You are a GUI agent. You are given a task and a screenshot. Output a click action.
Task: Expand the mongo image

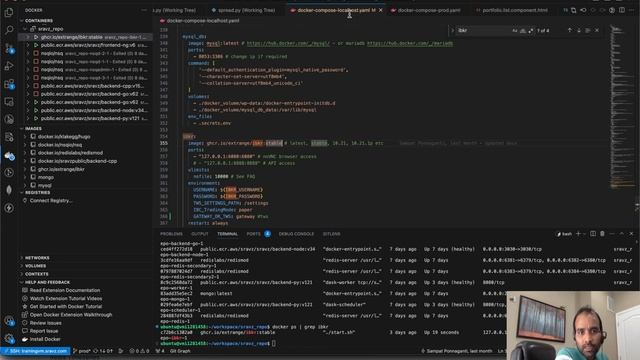point(25,178)
